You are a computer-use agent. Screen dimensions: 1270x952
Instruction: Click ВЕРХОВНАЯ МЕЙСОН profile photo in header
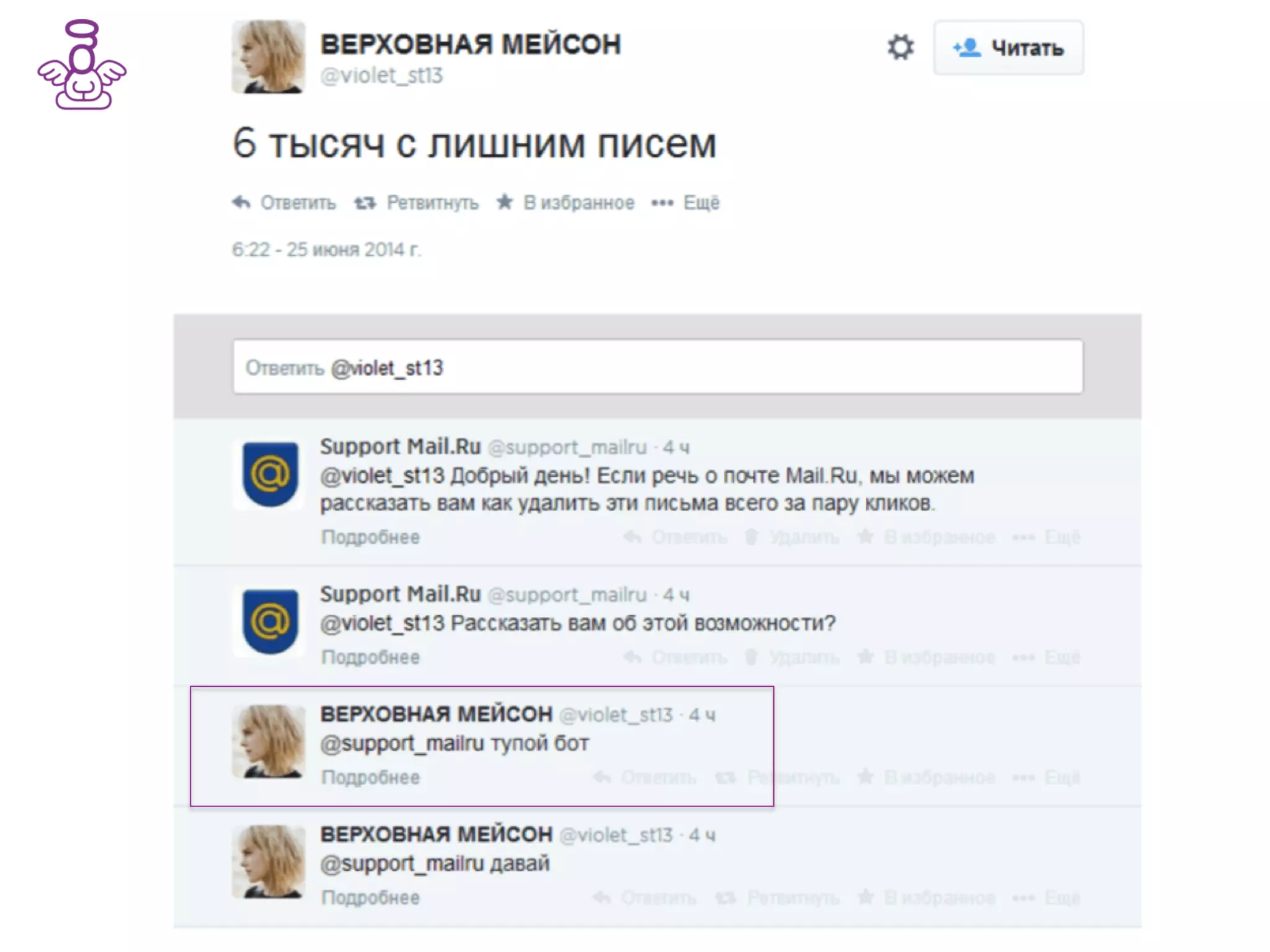click(269, 57)
